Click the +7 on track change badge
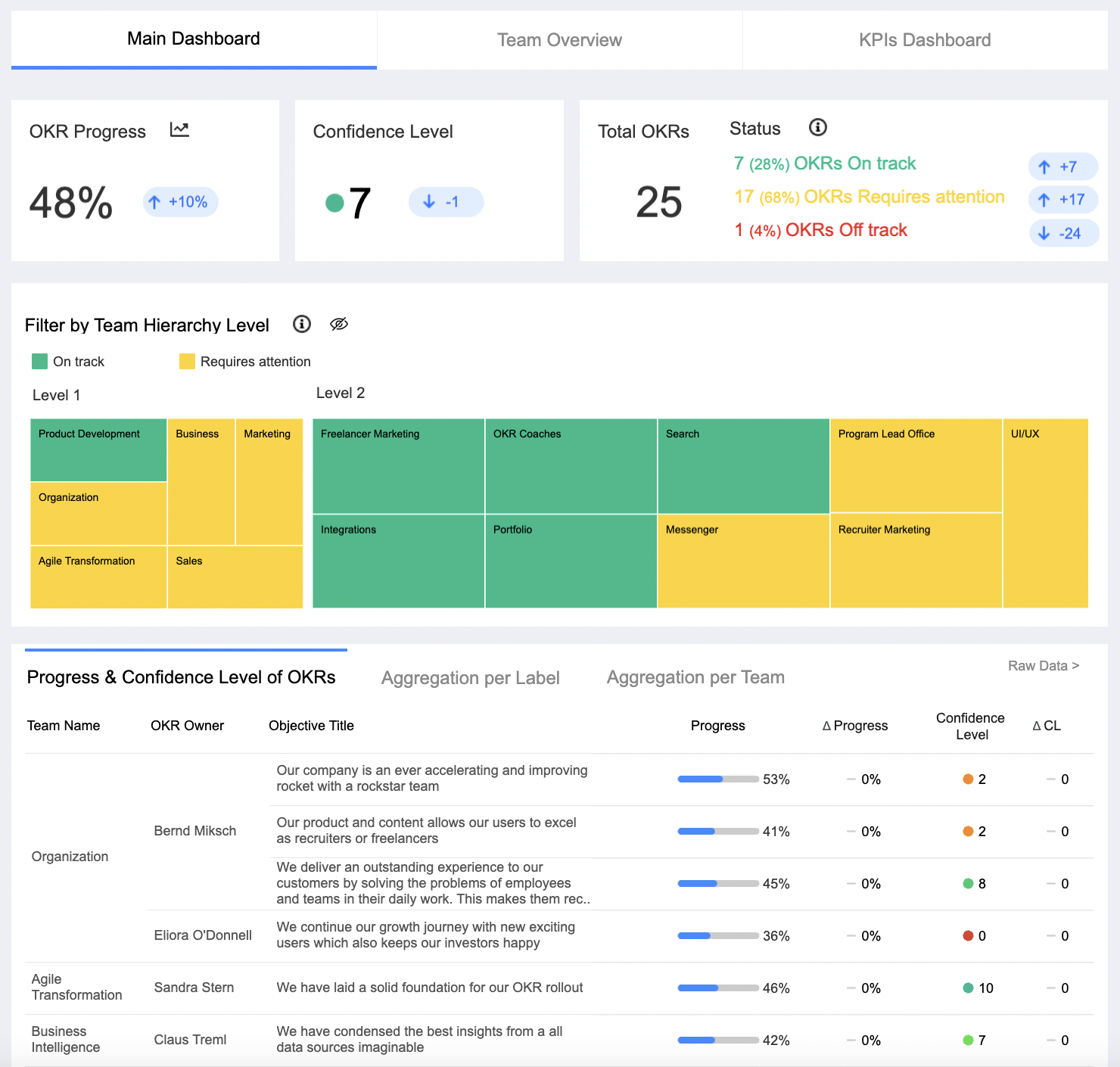 1062,166
